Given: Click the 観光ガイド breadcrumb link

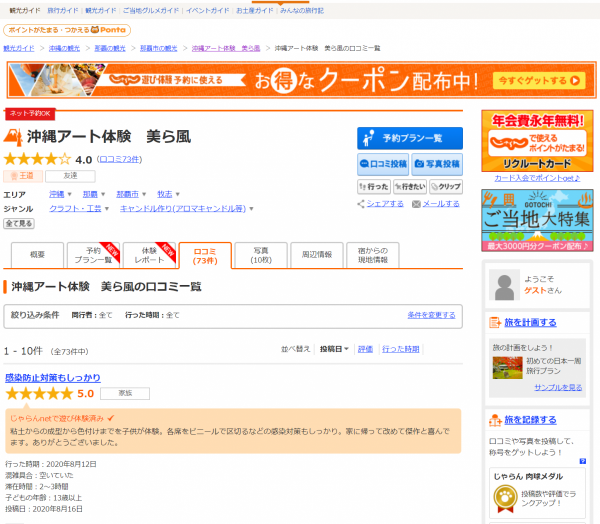Looking at the screenshot, I should pos(19,48).
